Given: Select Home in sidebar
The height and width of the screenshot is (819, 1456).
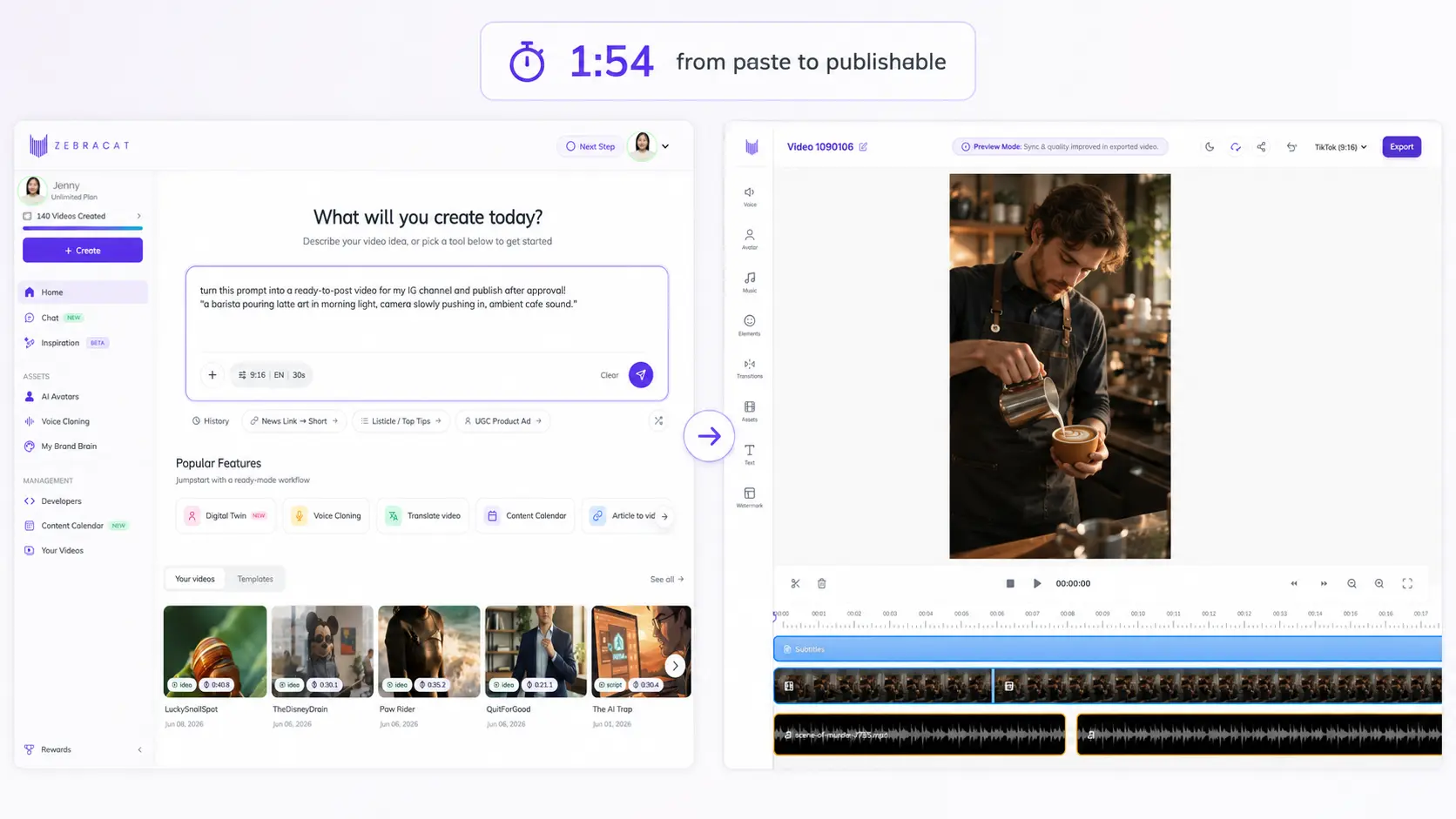Looking at the screenshot, I should [83, 292].
